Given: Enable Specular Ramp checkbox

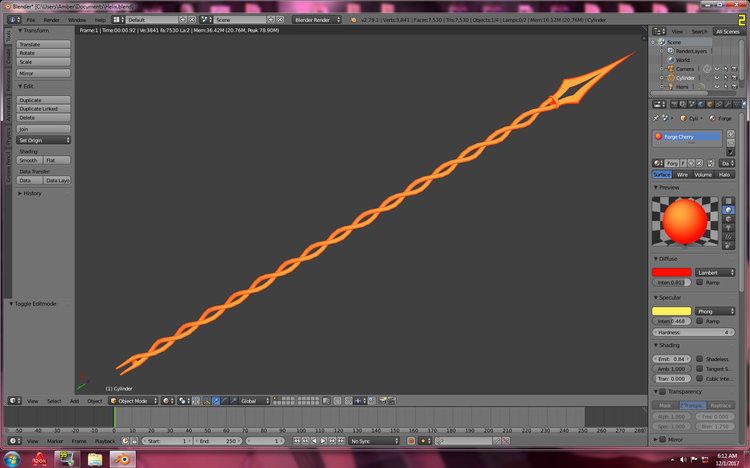Looking at the screenshot, I should pos(700,321).
